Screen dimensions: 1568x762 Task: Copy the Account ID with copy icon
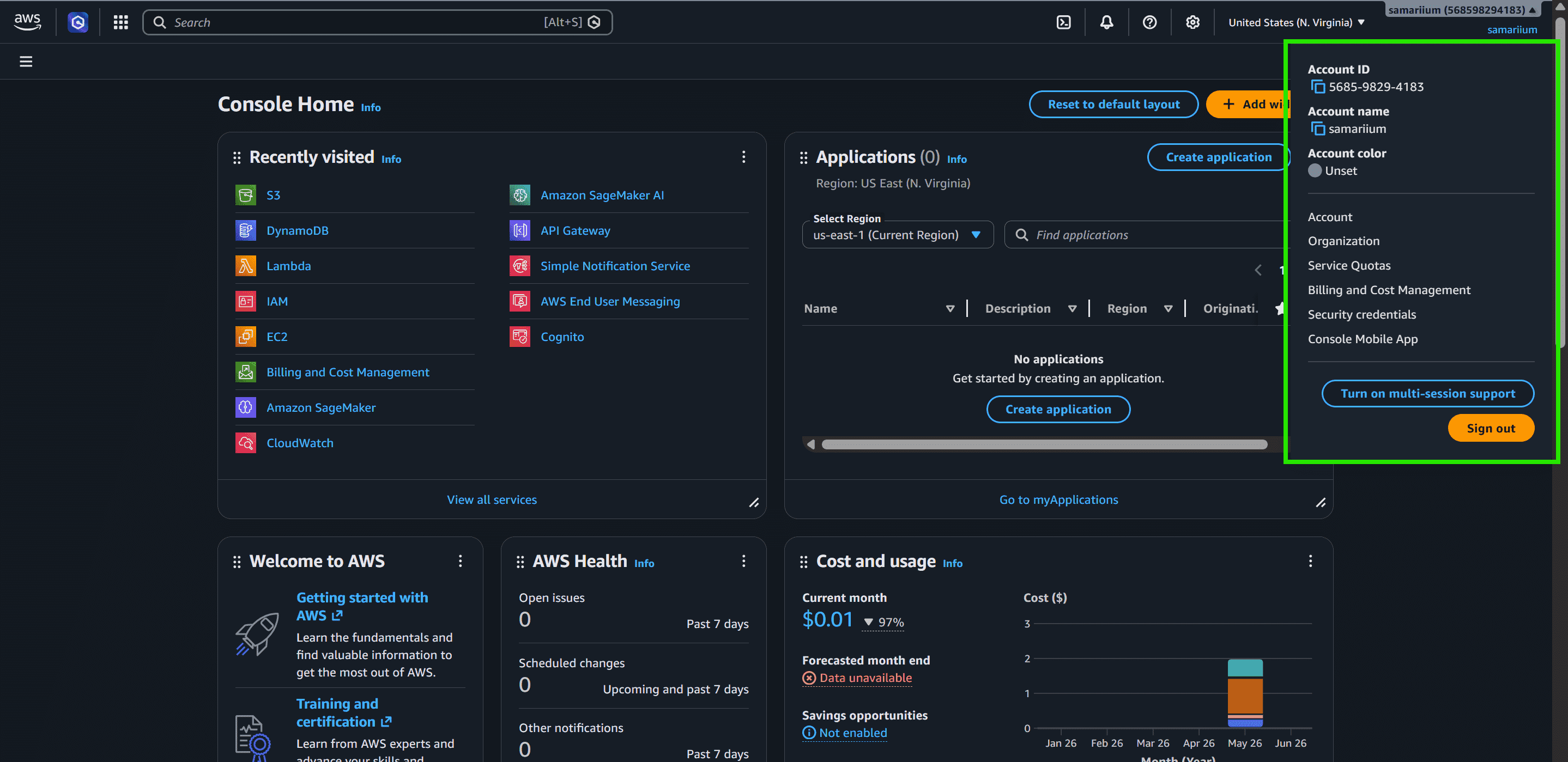[x=1317, y=87]
